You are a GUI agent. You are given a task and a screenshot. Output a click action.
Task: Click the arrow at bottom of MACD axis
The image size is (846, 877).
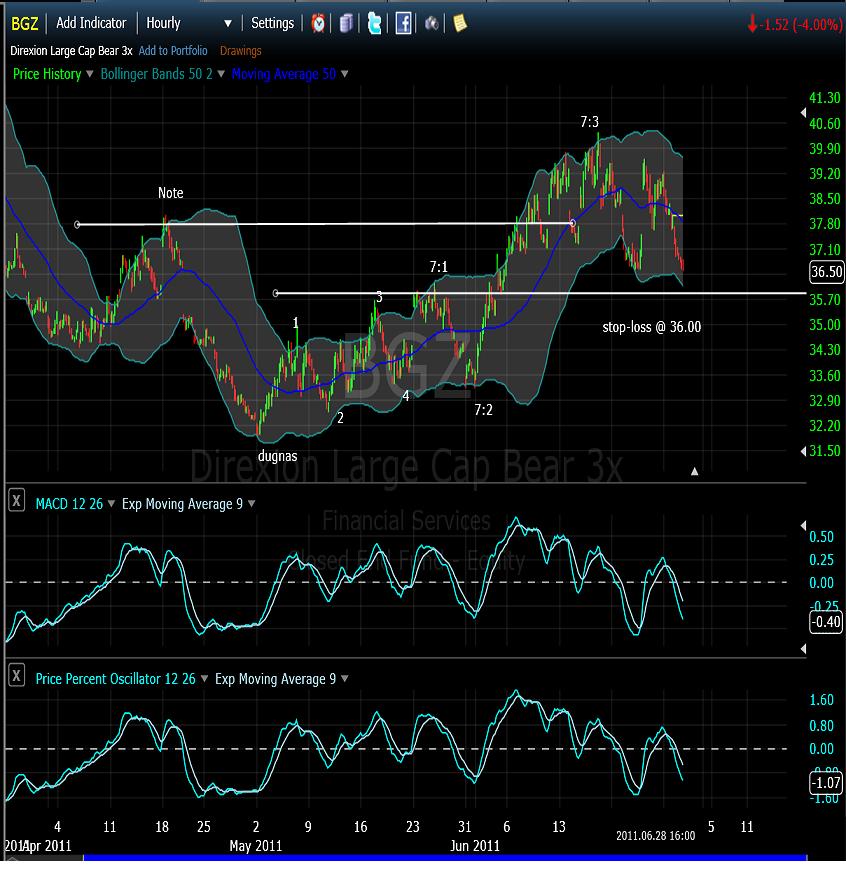pyautogui.click(x=803, y=648)
